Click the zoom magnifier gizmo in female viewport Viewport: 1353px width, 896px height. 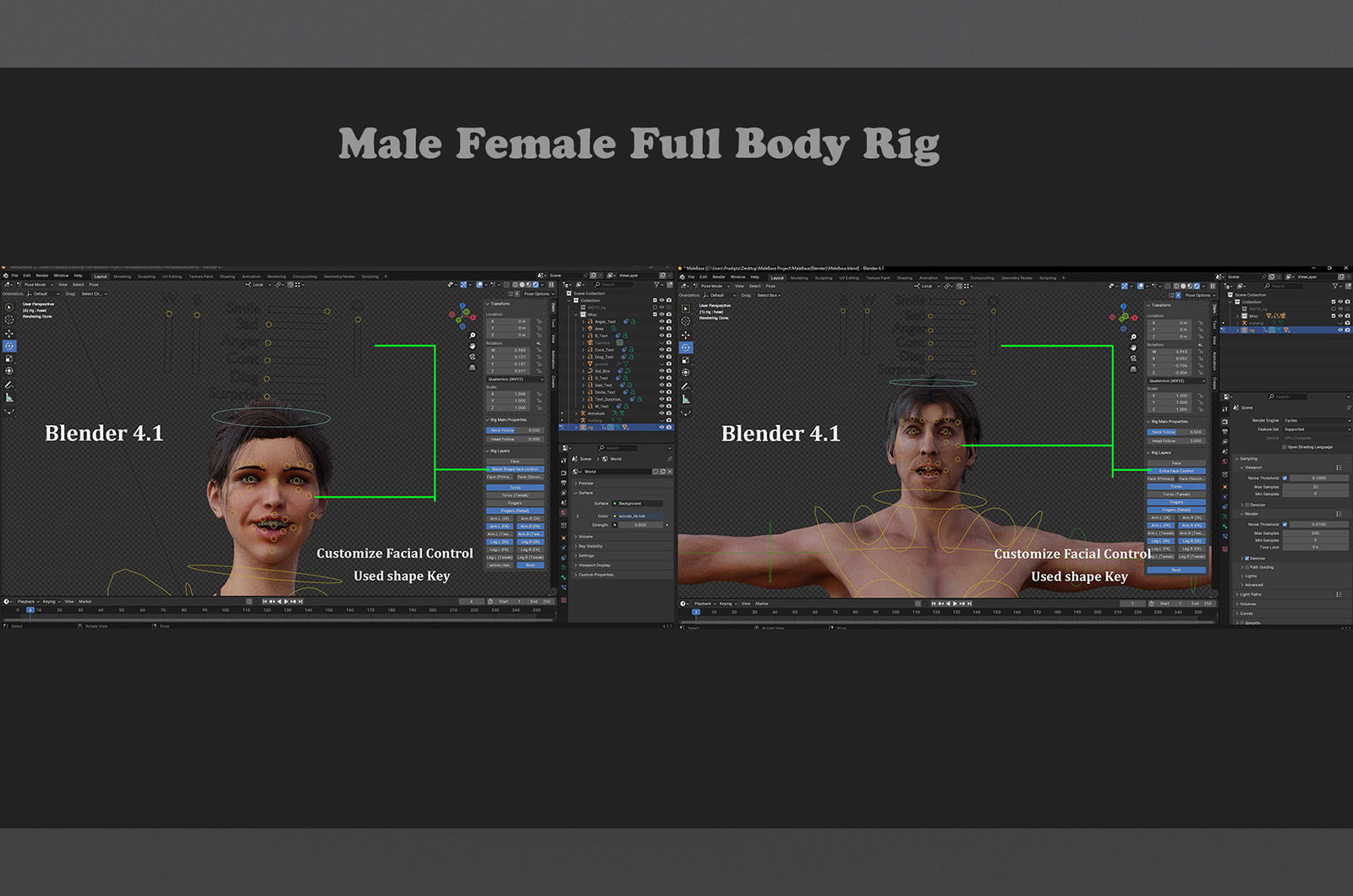click(473, 336)
